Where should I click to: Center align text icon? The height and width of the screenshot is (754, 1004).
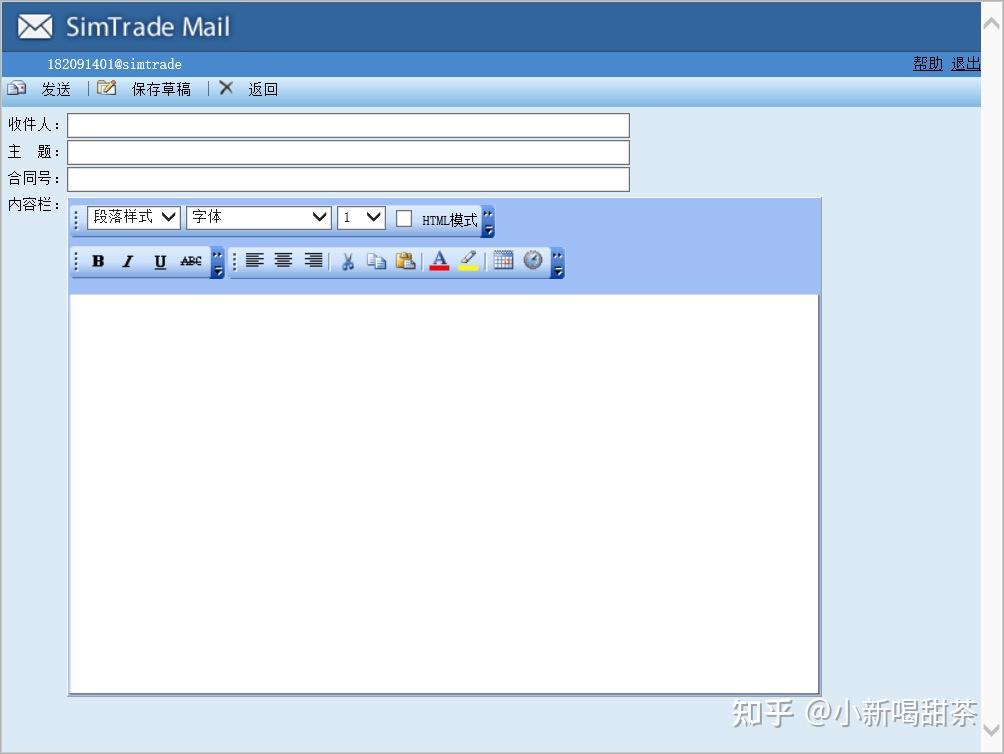click(x=283, y=260)
